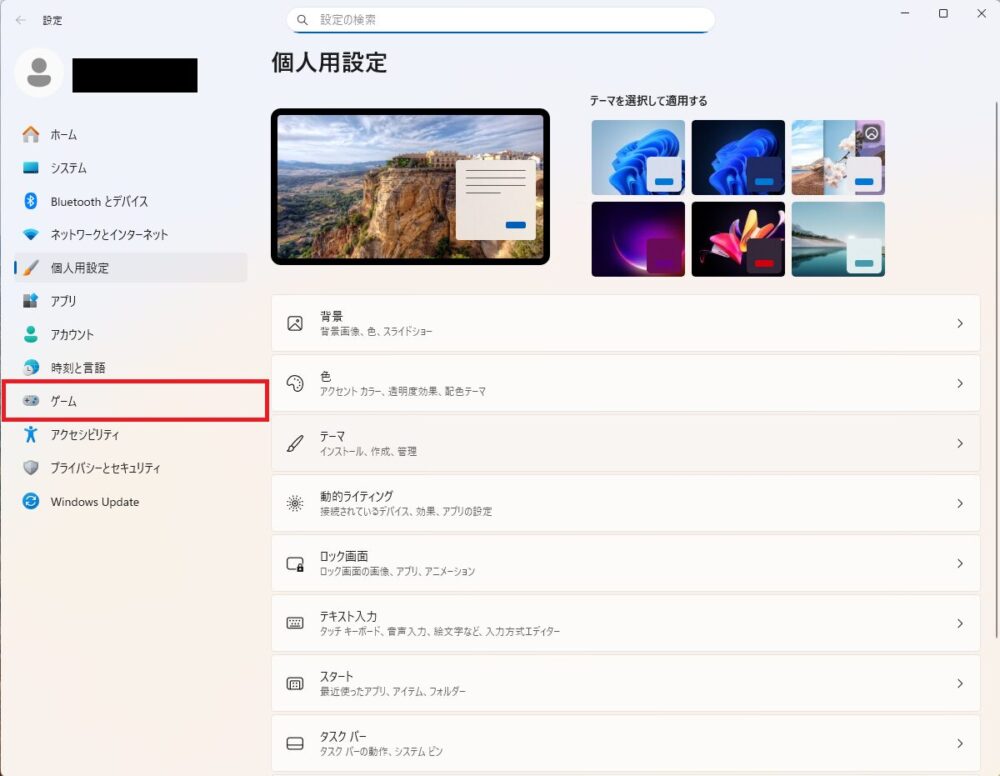Expand the 背景 settings row
This screenshot has width=1000, height=776.
pos(625,322)
